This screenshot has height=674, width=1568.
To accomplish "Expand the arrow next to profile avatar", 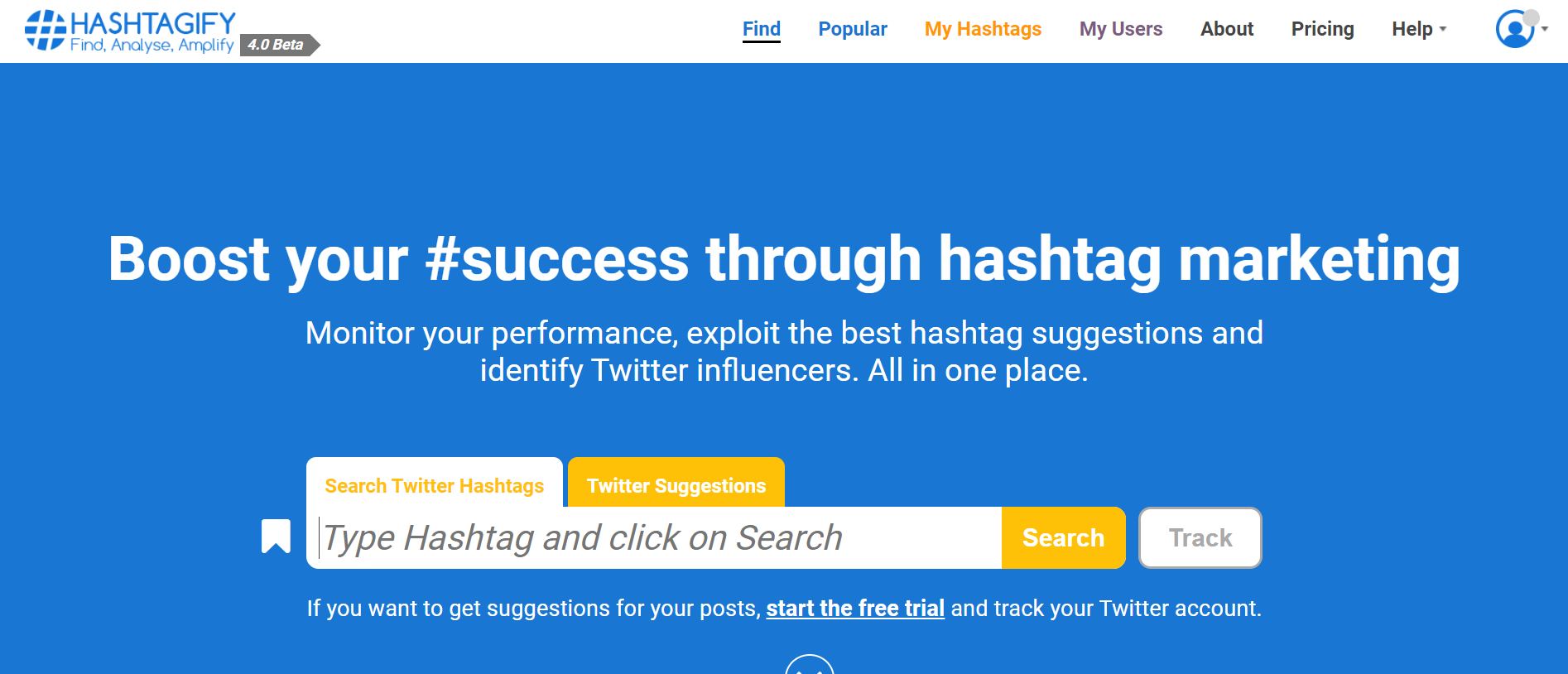I will (1545, 29).
